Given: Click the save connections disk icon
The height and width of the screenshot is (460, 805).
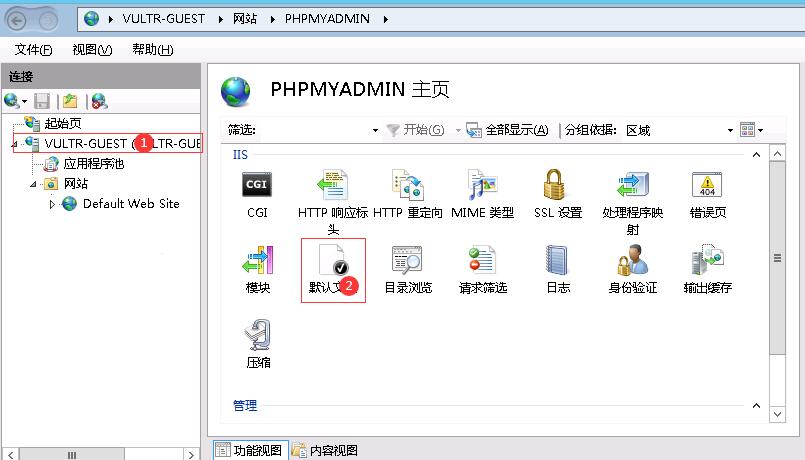Looking at the screenshot, I should point(42,101).
